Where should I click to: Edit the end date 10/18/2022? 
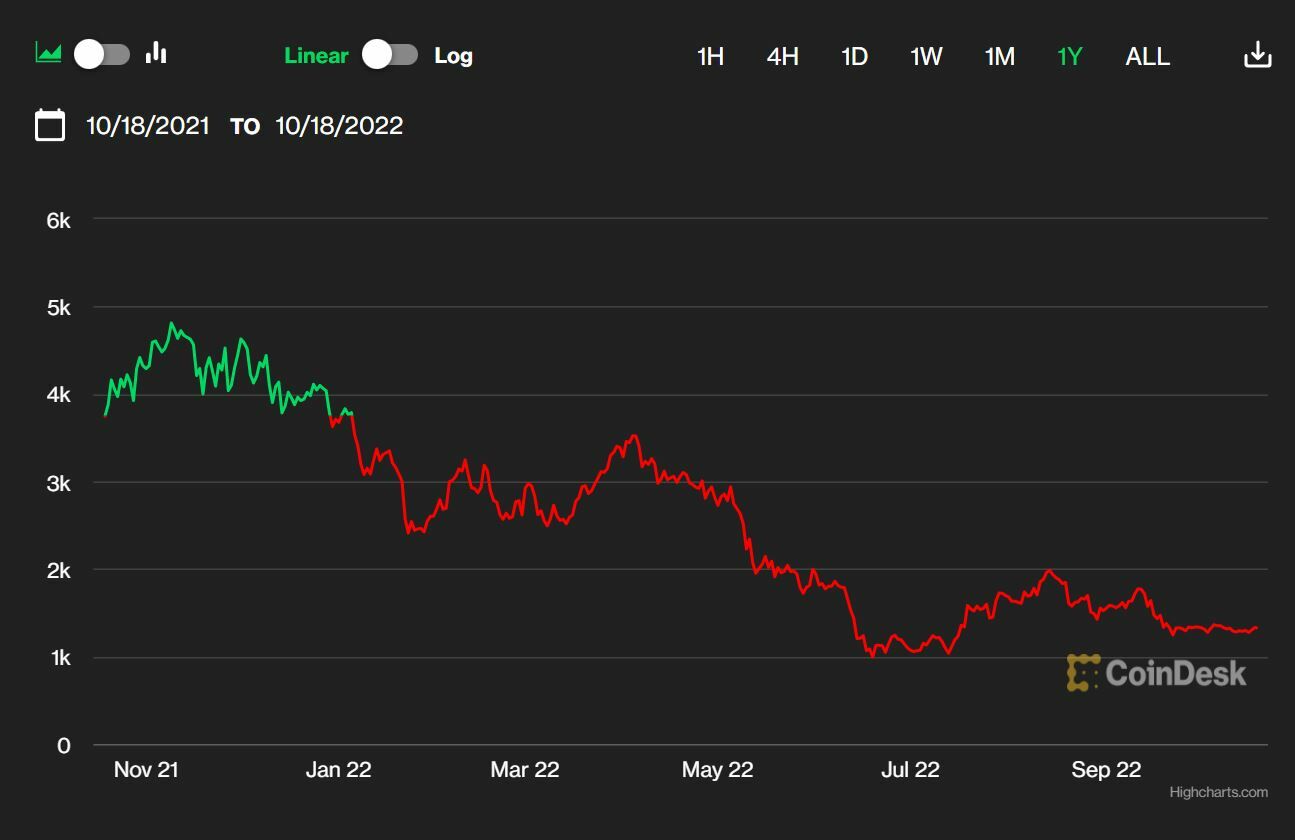point(339,126)
